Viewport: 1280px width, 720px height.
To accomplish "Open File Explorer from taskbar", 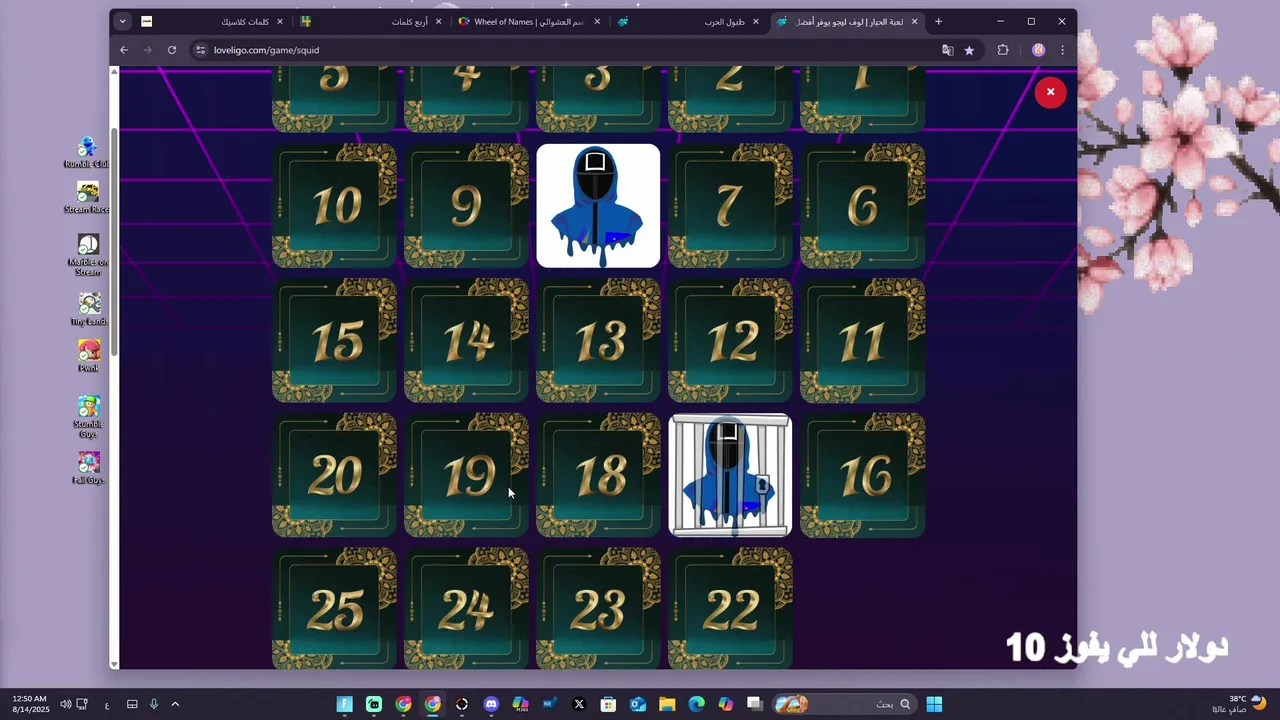I will (667, 704).
